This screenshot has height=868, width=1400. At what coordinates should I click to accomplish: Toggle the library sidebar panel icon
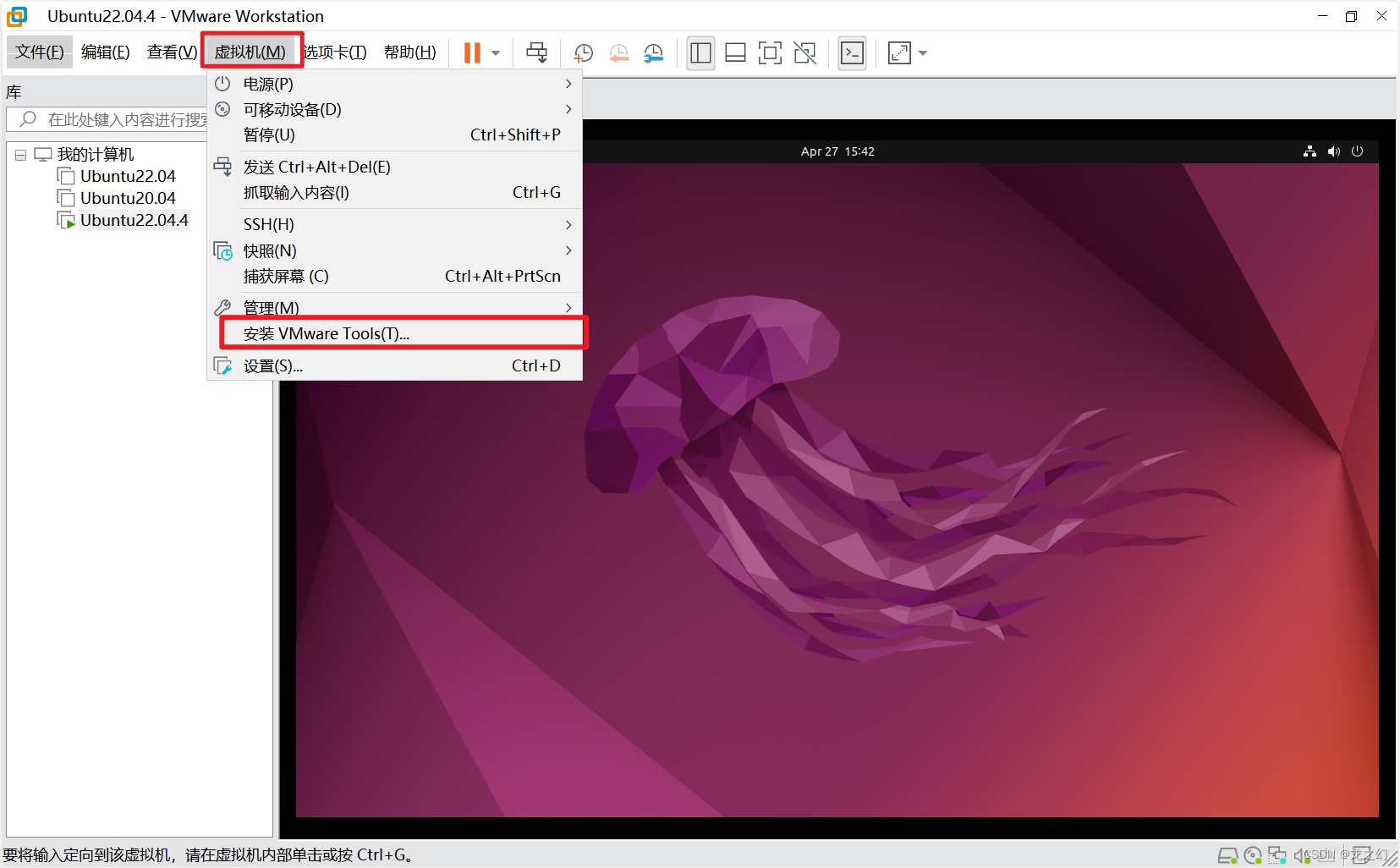(x=700, y=52)
